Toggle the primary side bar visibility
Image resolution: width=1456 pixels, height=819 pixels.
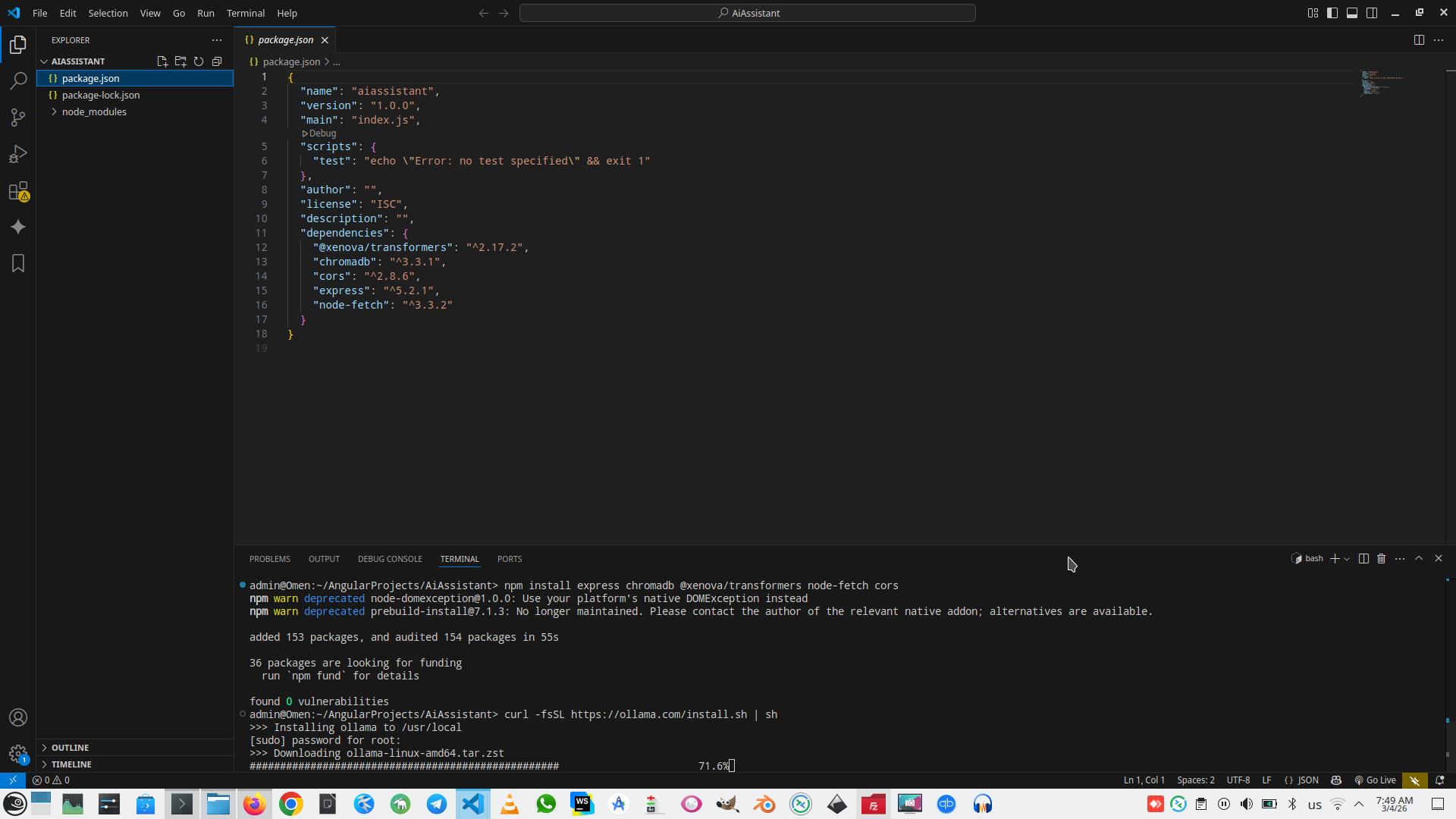click(1332, 13)
